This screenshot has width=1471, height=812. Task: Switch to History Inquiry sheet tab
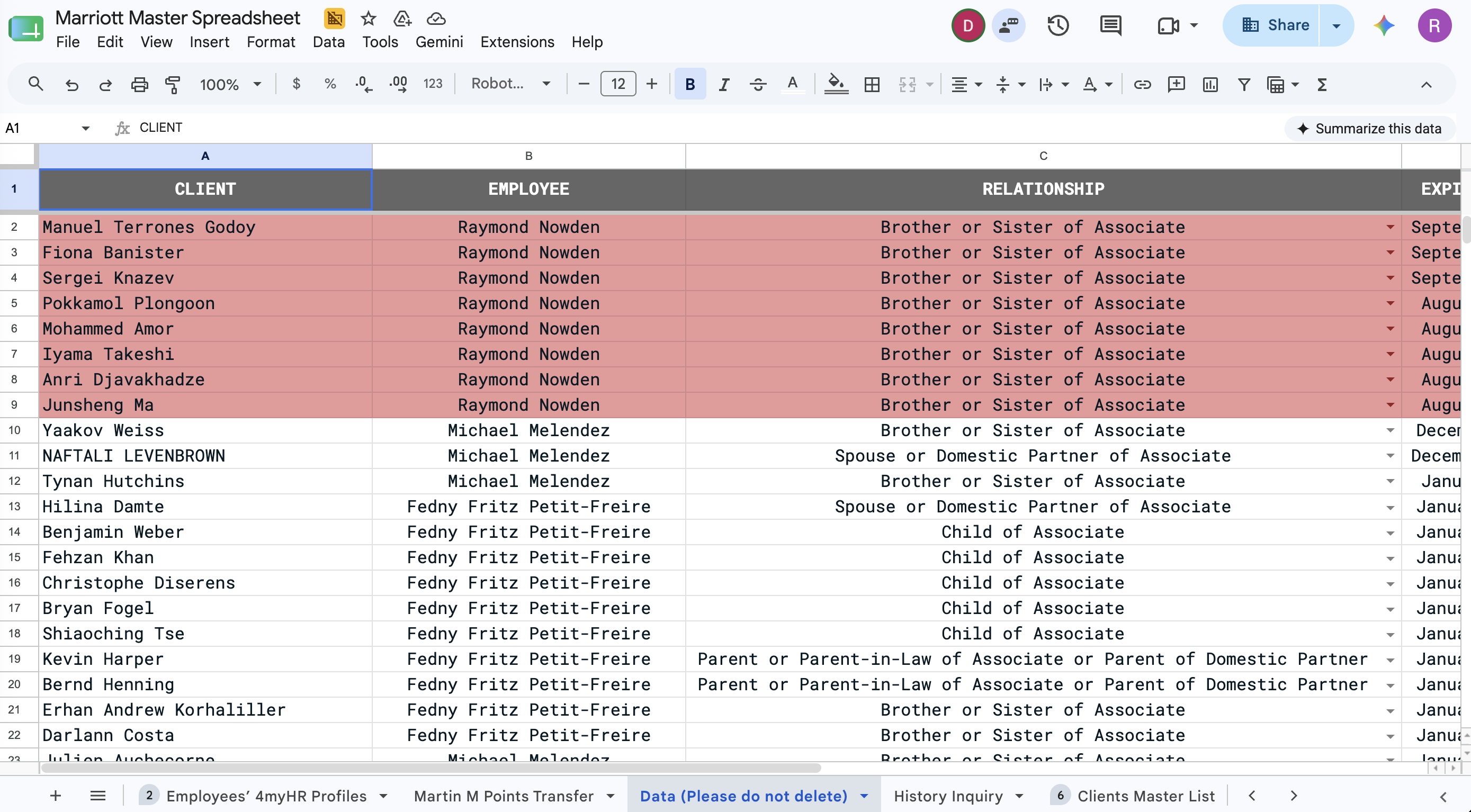coord(948,796)
